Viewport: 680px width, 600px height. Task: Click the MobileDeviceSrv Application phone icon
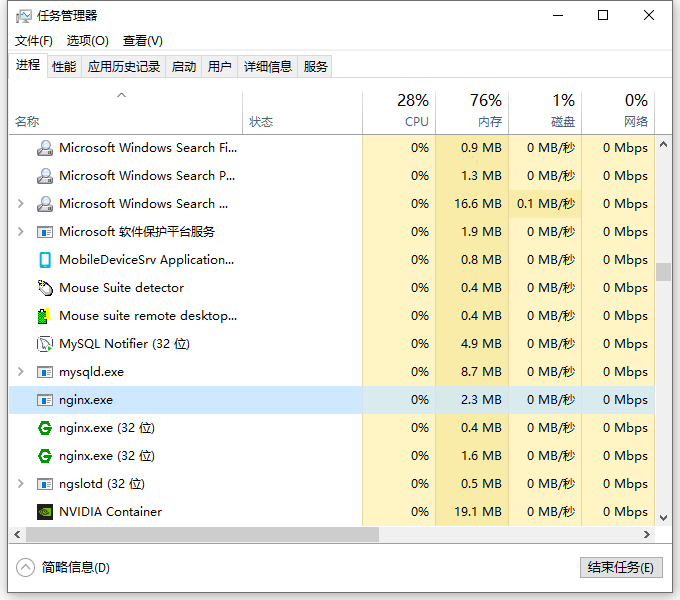point(45,260)
